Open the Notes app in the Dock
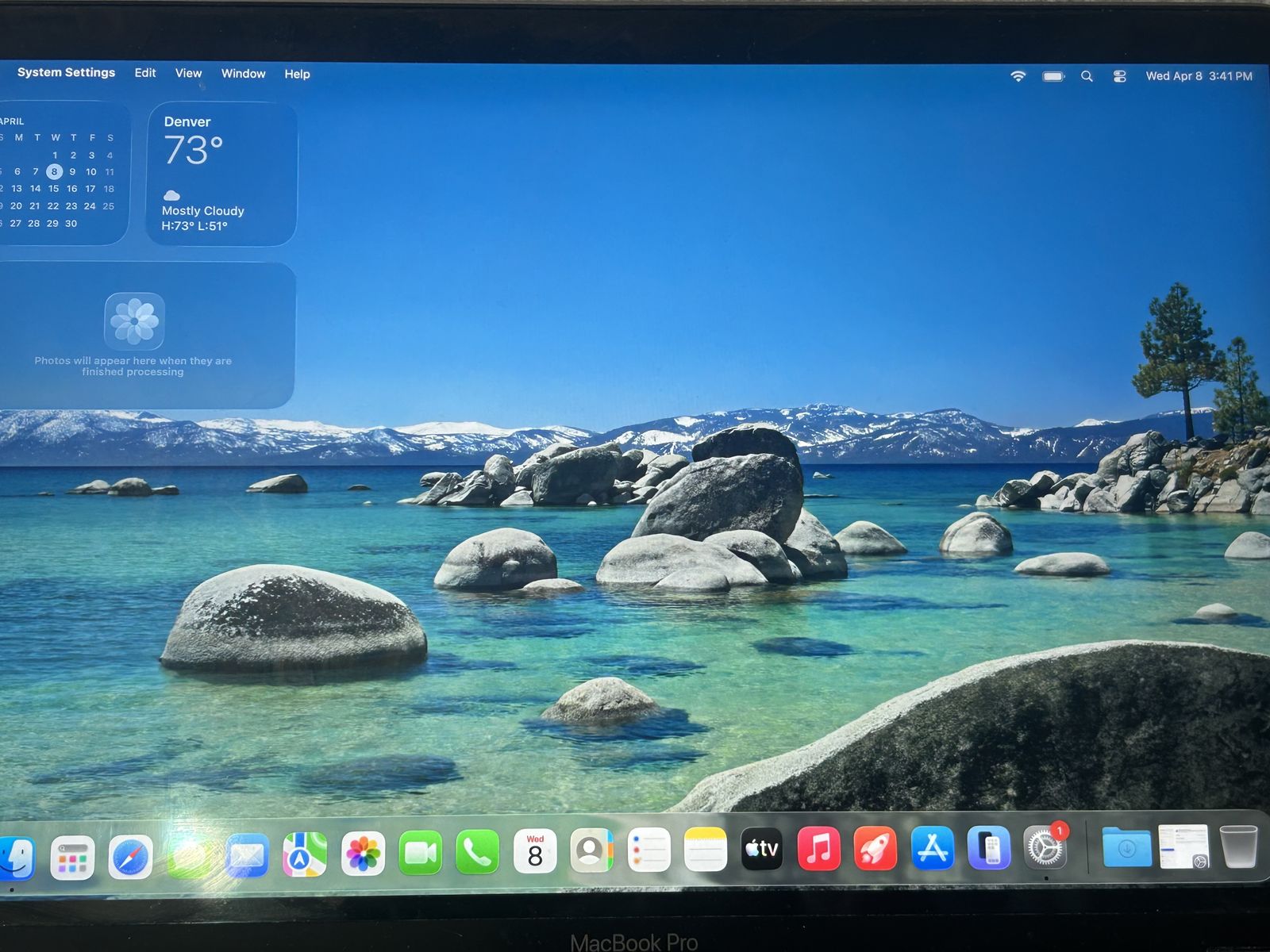The width and height of the screenshot is (1270, 952). (705, 850)
